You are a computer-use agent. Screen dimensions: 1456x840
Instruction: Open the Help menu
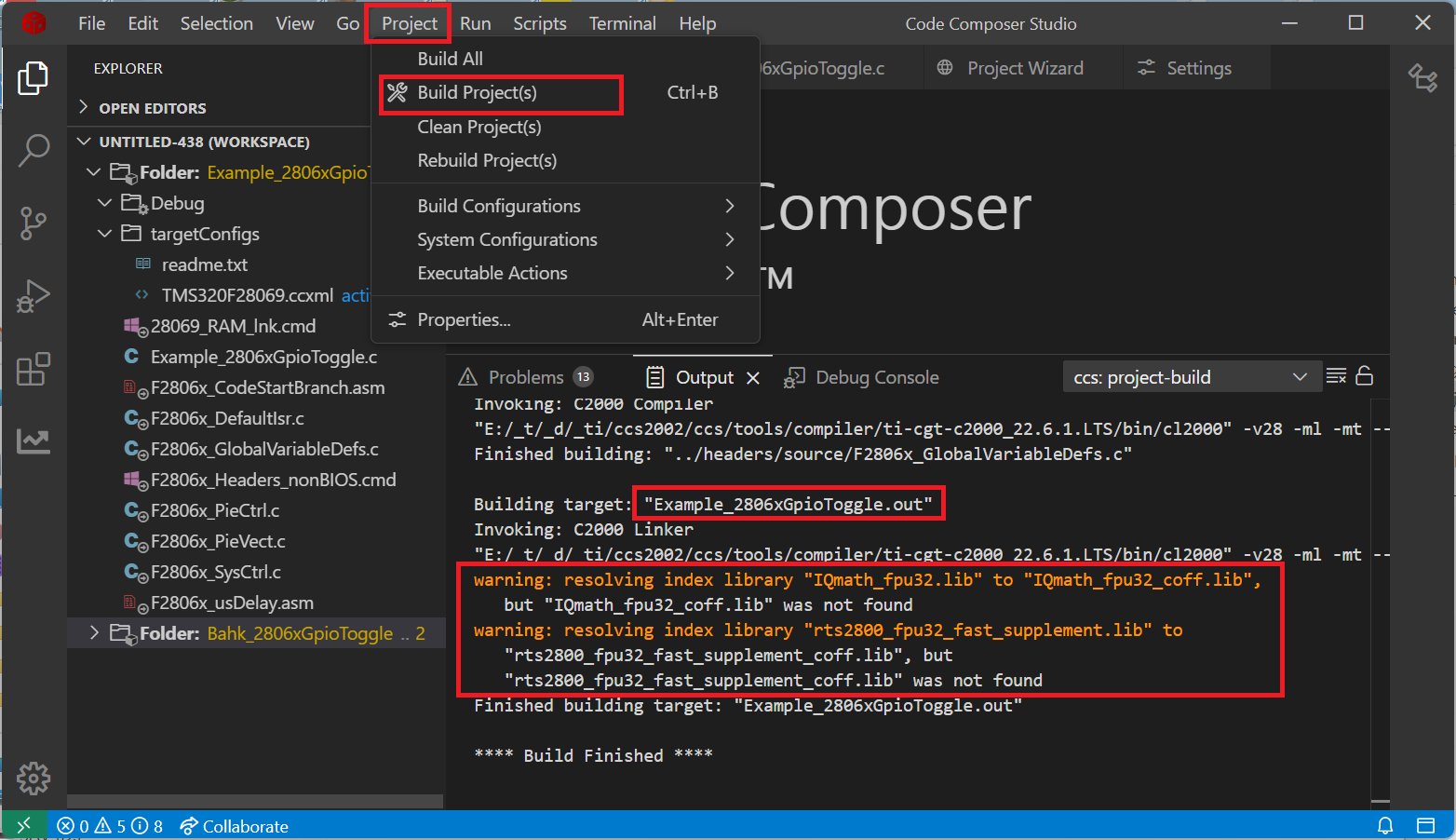(x=697, y=23)
